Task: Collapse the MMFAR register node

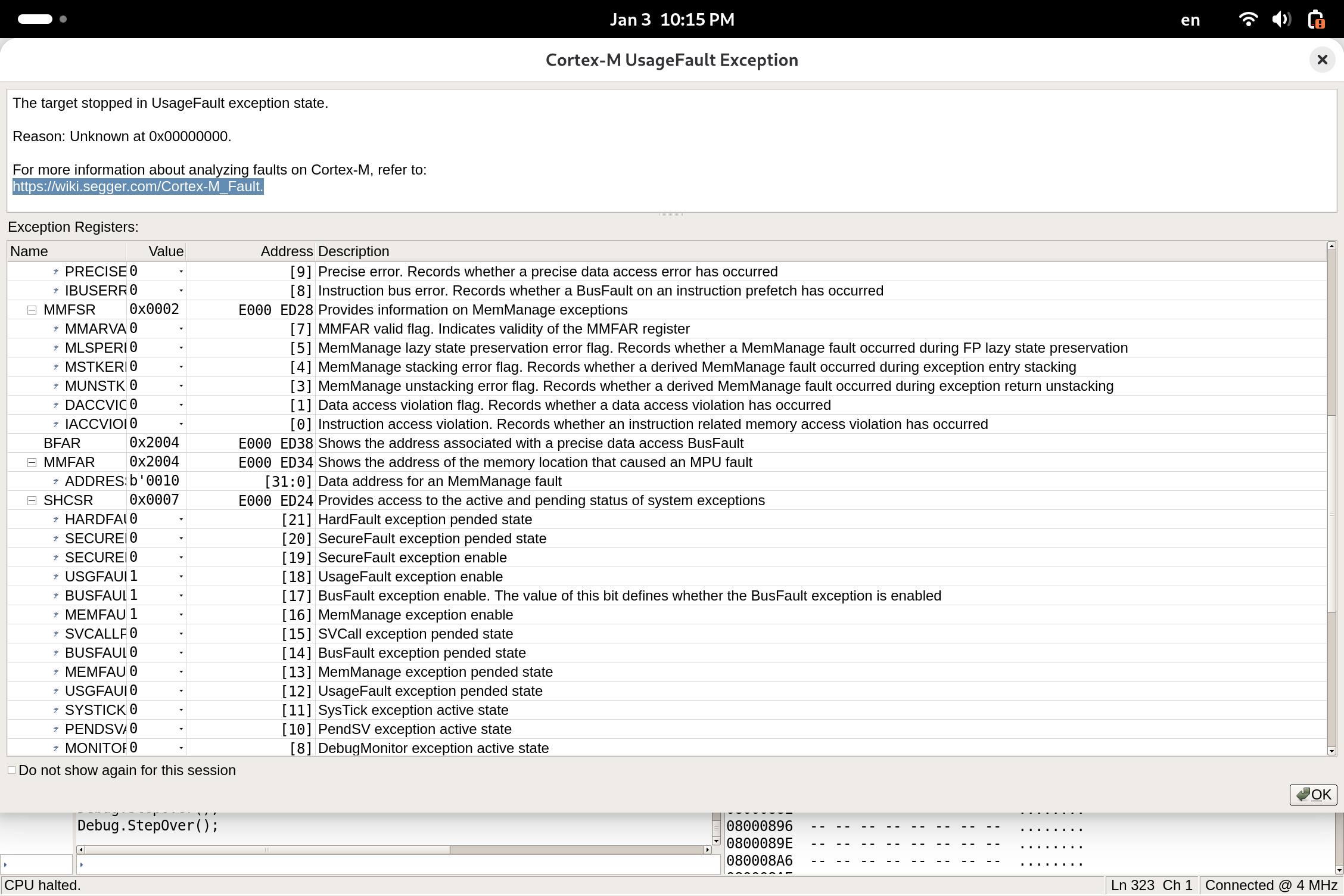Action: 32,462
